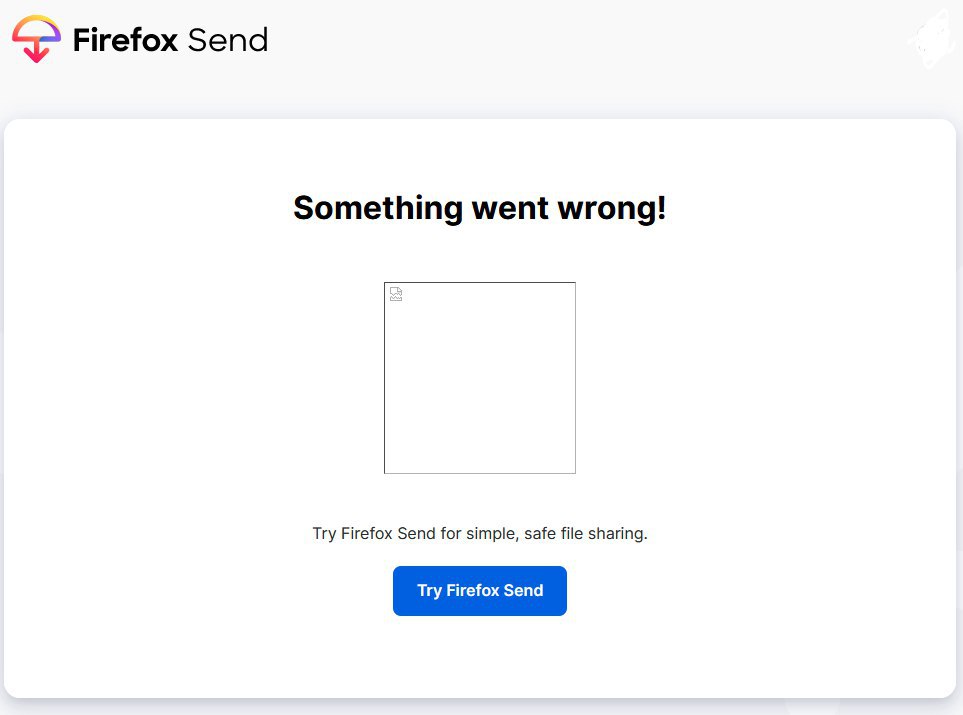The width and height of the screenshot is (963, 715).
Task: Click the "Send" word in header wordmark
Action: pos(228,41)
